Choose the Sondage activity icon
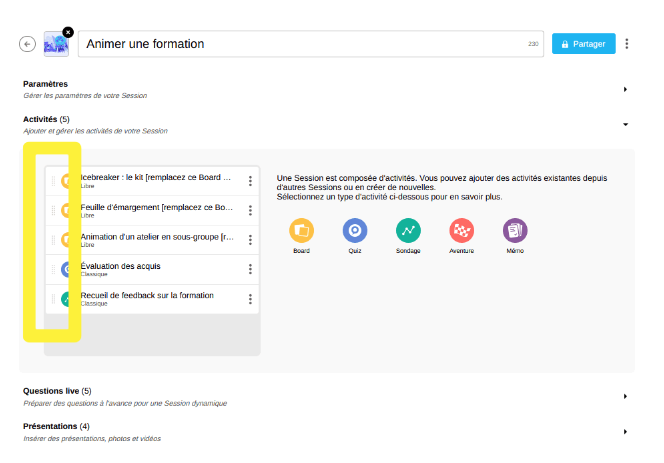This screenshot has width=664, height=463. click(407, 230)
